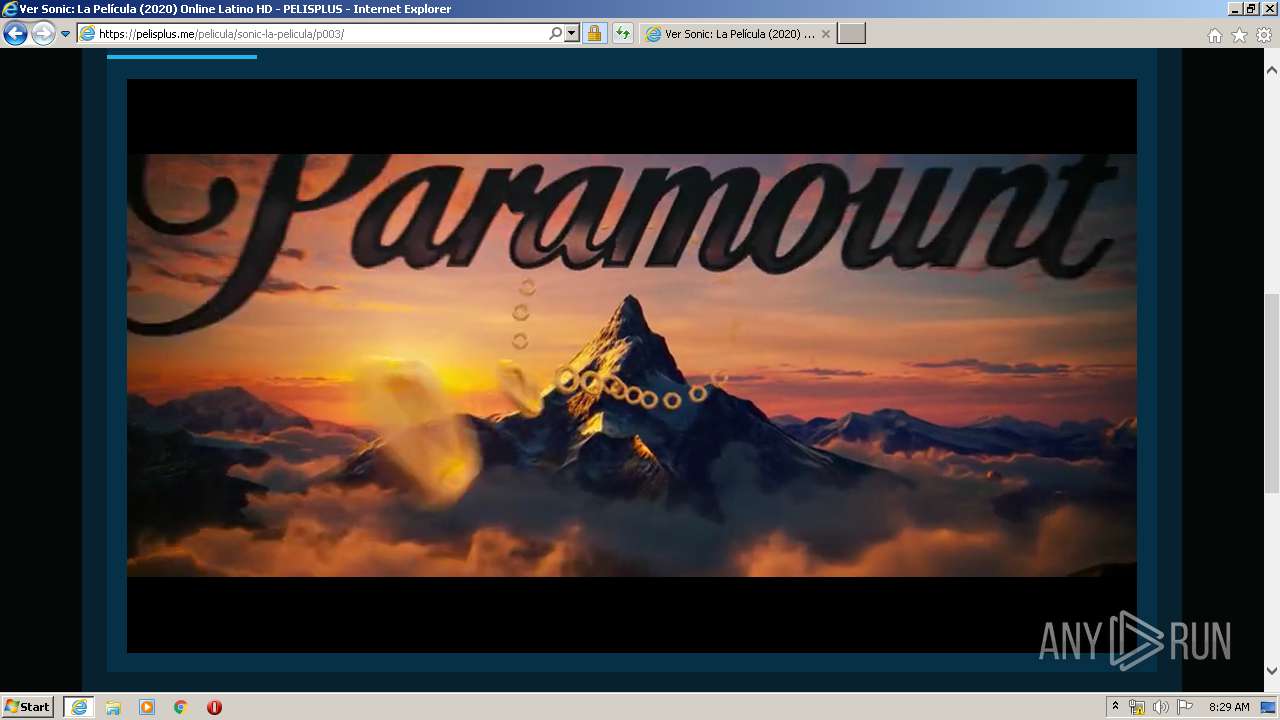The height and width of the screenshot is (720, 1280).
Task: Select the pelisplus.me address bar URL
Action: tap(221, 34)
